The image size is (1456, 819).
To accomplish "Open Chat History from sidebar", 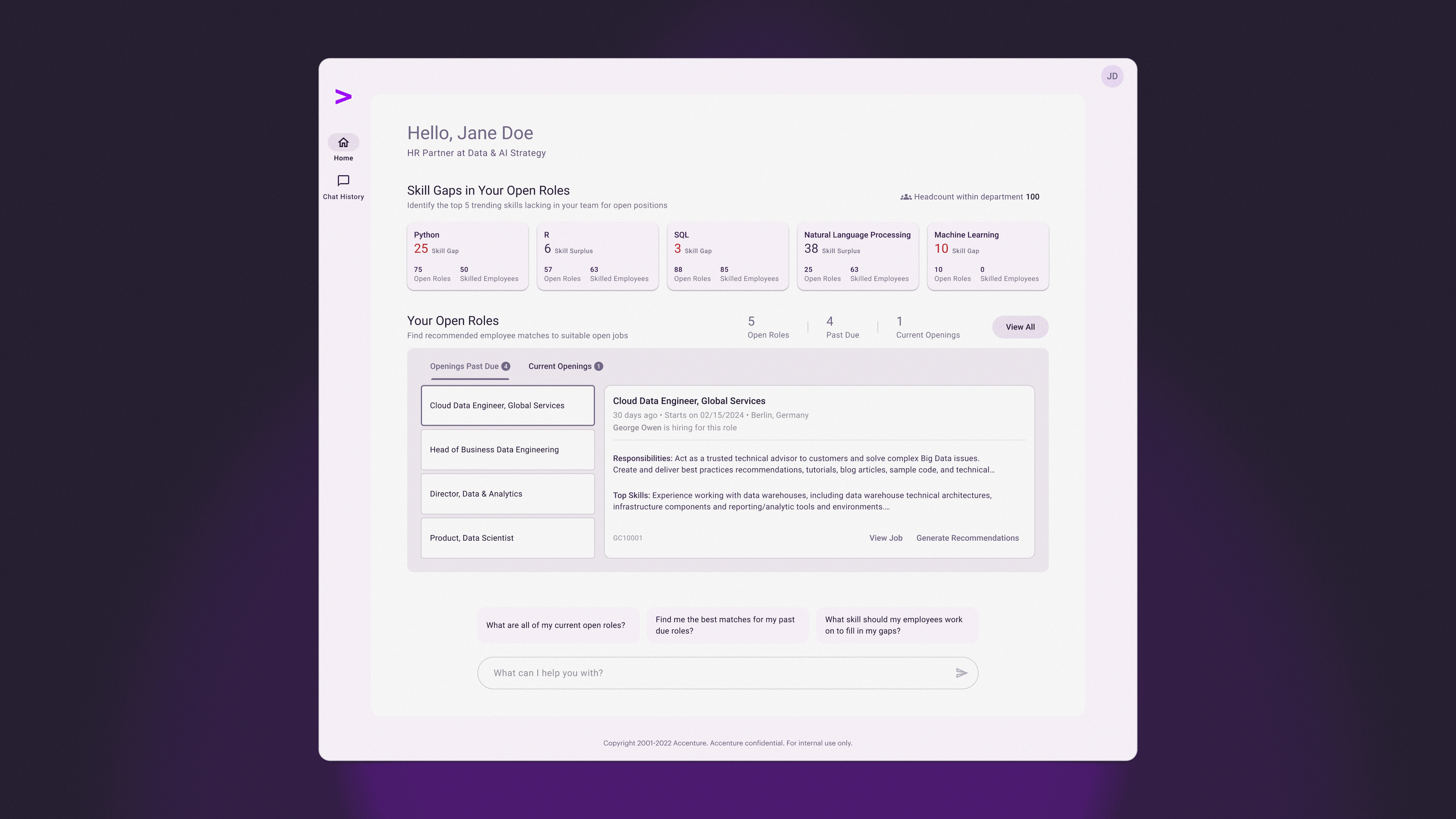I will pyautogui.click(x=343, y=181).
